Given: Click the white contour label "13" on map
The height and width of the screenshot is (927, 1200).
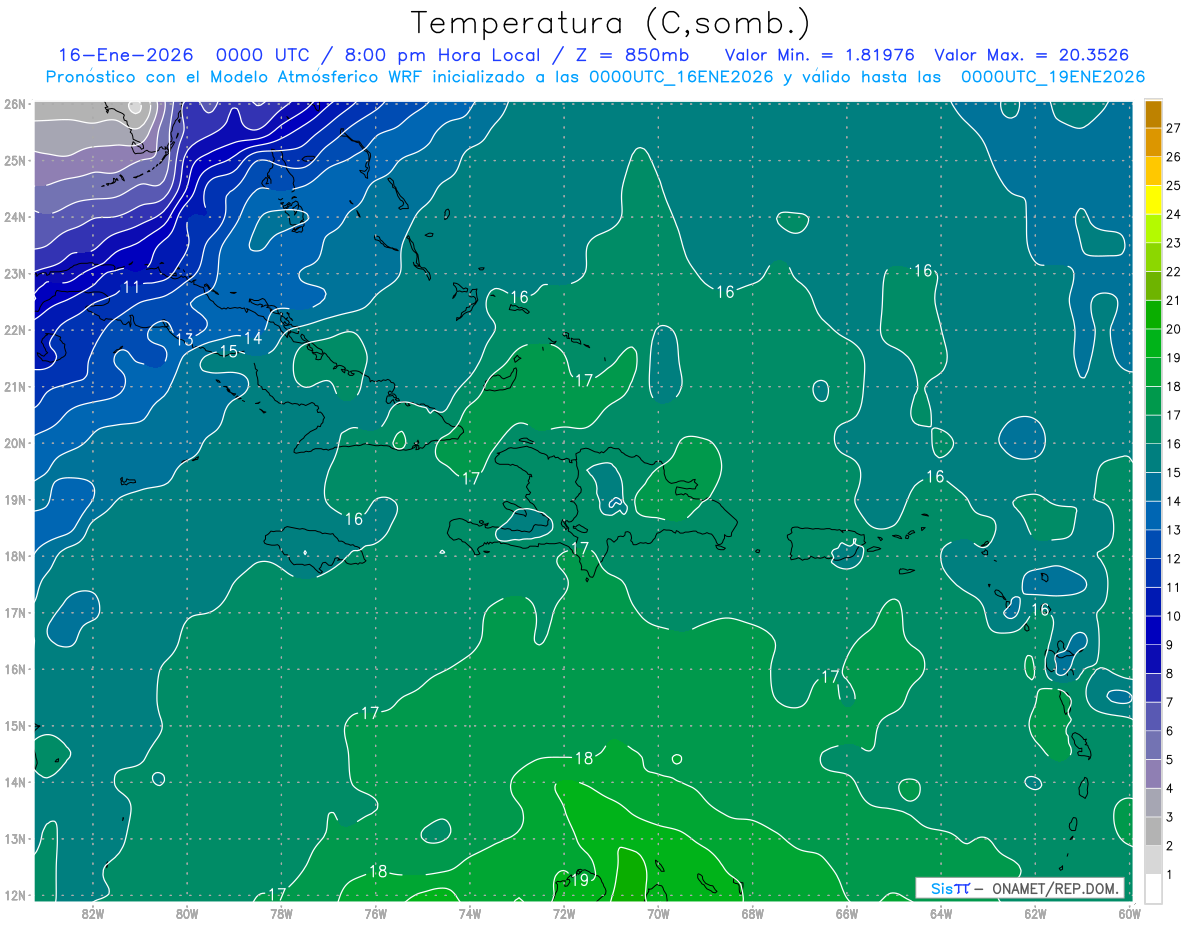Looking at the screenshot, I should point(184,340).
